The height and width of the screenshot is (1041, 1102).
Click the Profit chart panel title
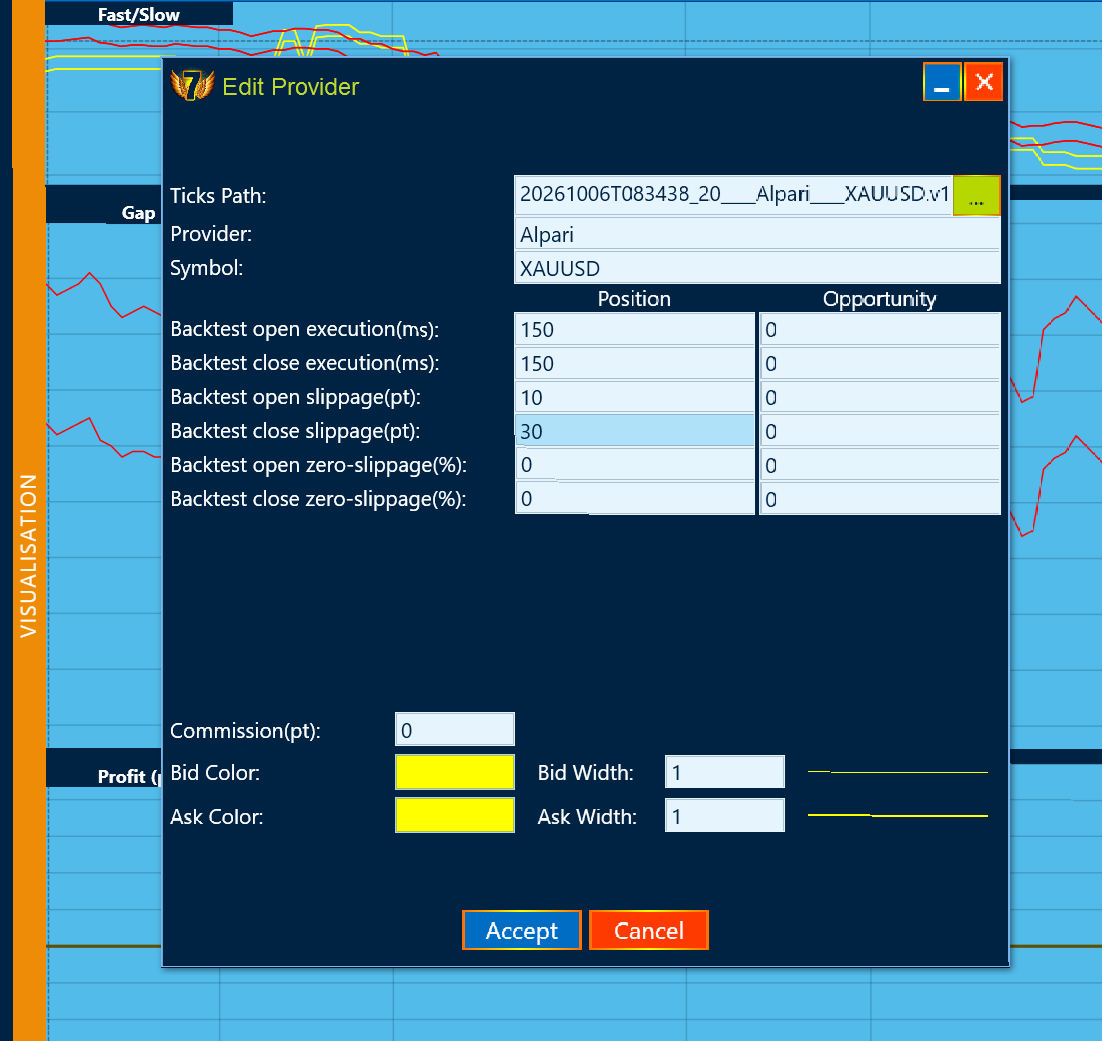point(129,777)
